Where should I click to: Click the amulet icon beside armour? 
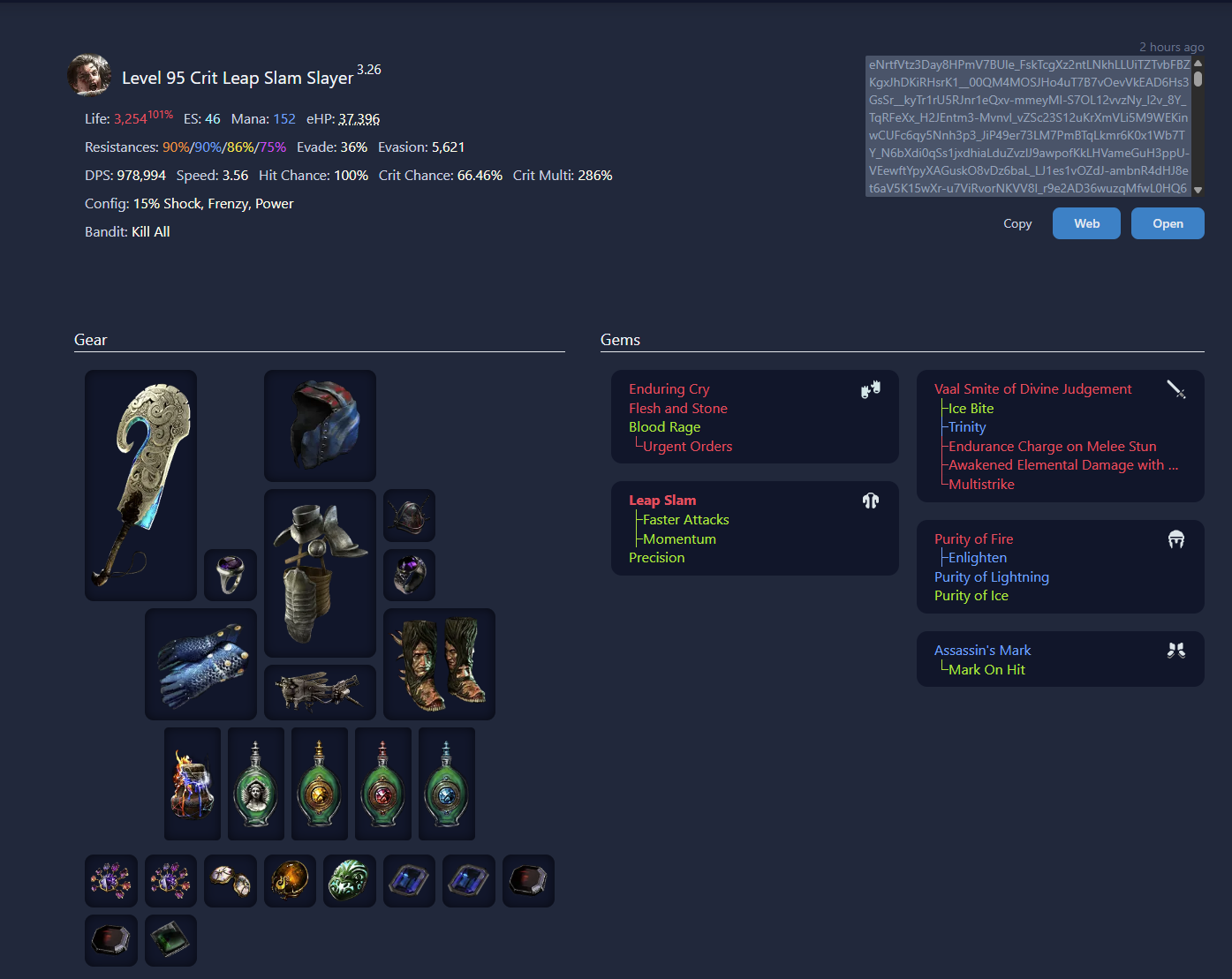tap(409, 516)
